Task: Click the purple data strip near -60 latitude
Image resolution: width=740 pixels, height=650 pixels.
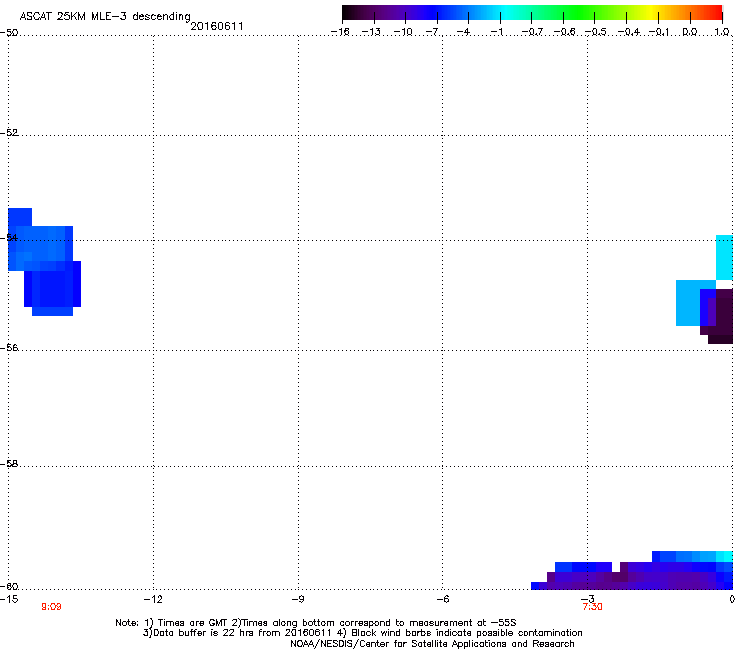Action: [632, 576]
